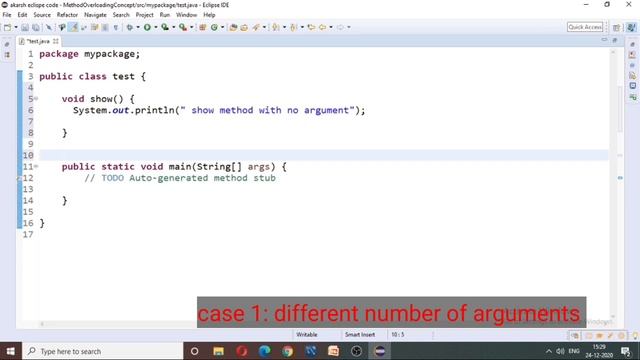This screenshot has height=360, width=640.
Task: Open Windows Start menu
Action: (11, 351)
